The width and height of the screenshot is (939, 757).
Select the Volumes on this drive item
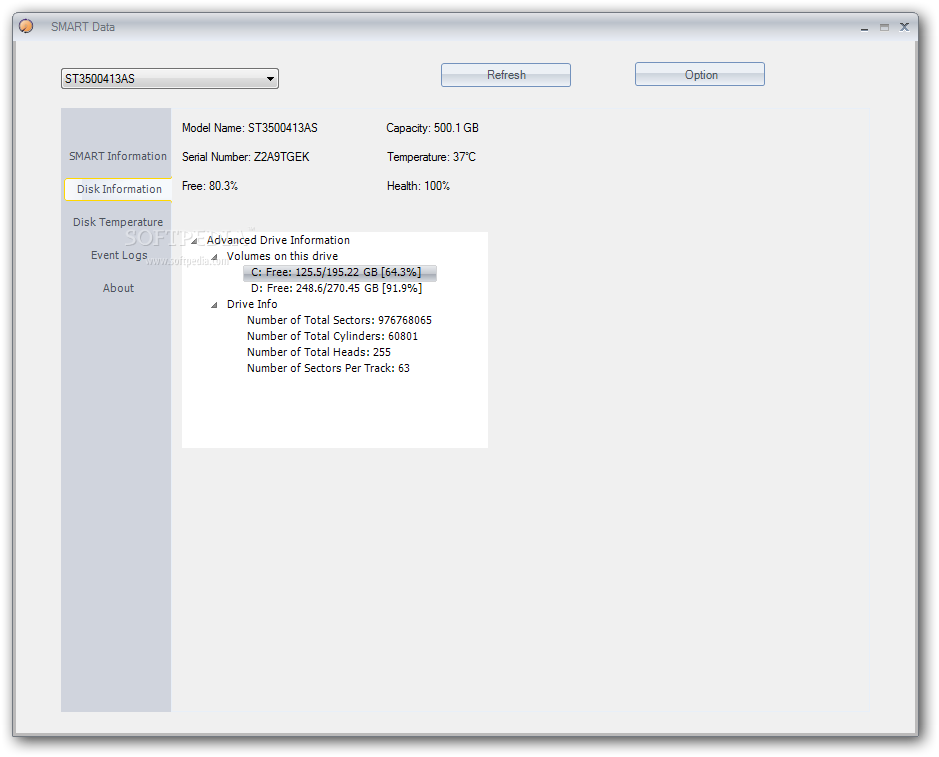(282, 256)
